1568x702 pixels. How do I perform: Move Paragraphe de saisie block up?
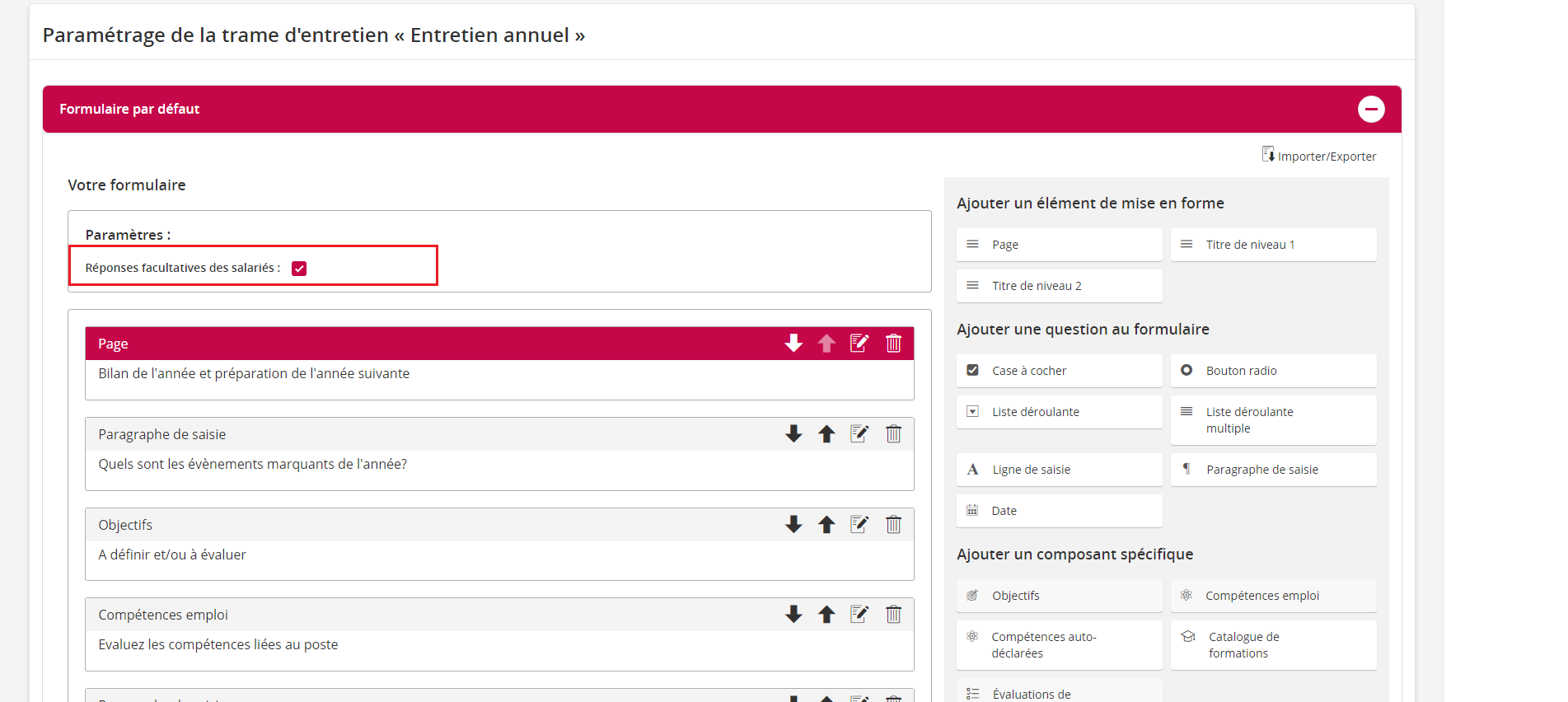(826, 434)
